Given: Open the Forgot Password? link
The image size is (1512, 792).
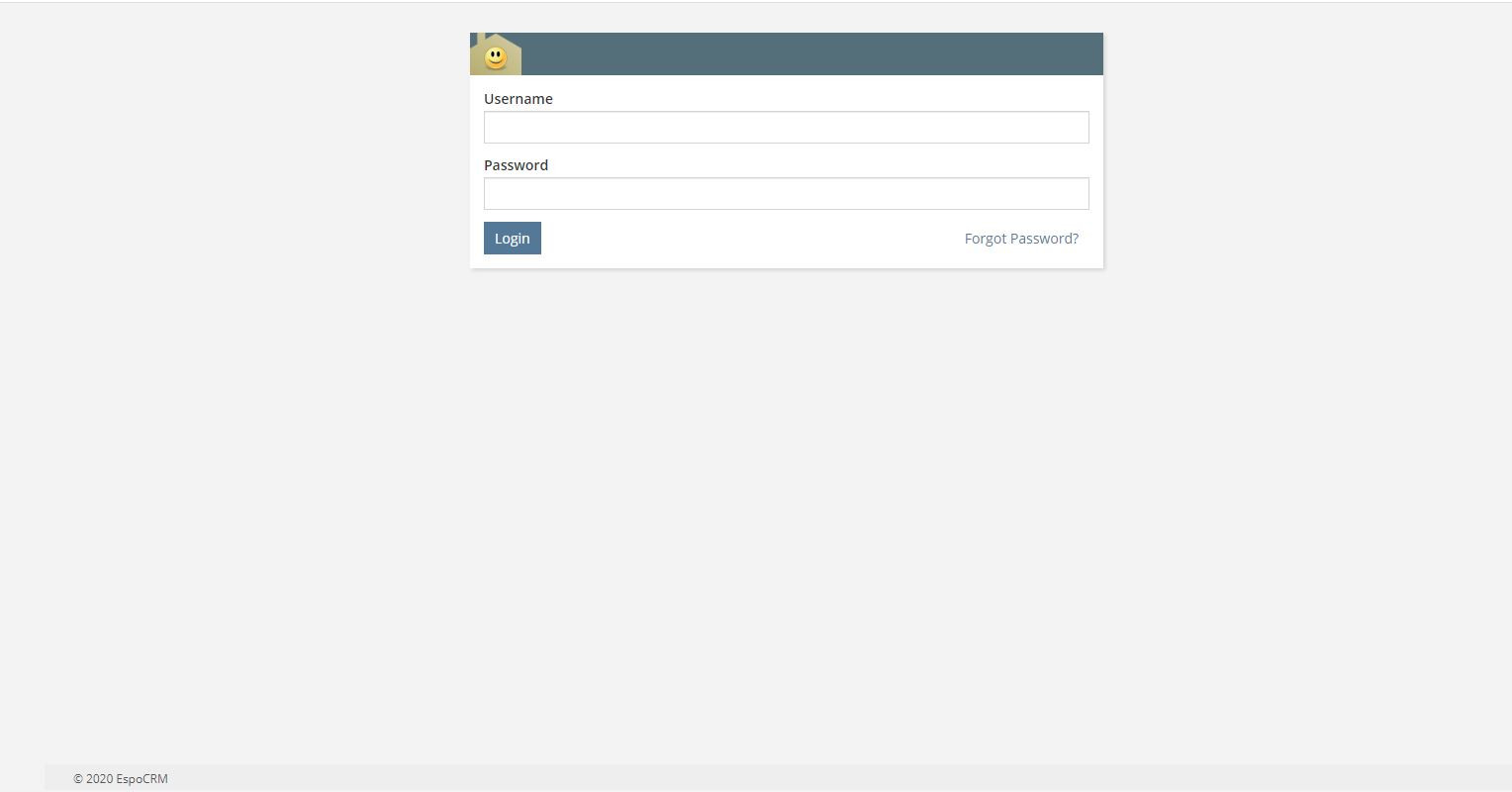Looking at the screenshot, I should (1021, 239).
